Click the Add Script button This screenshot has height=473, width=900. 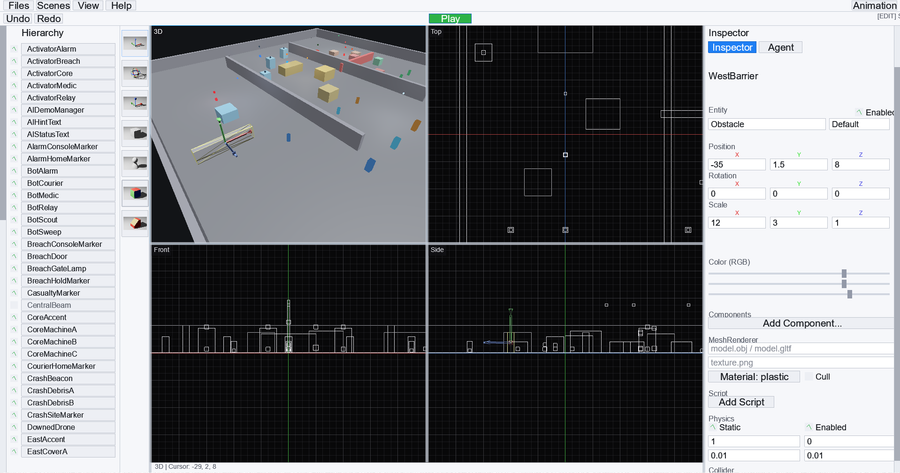click(741, 402)
